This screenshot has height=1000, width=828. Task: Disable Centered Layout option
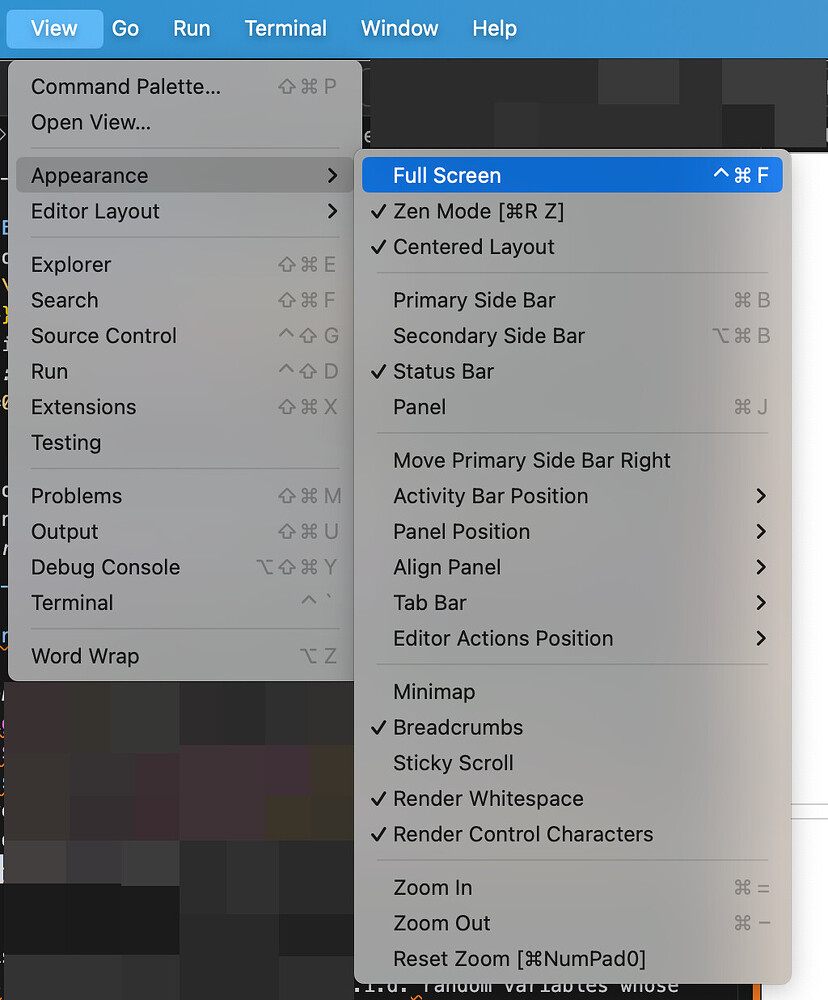[x=473, y=247]
